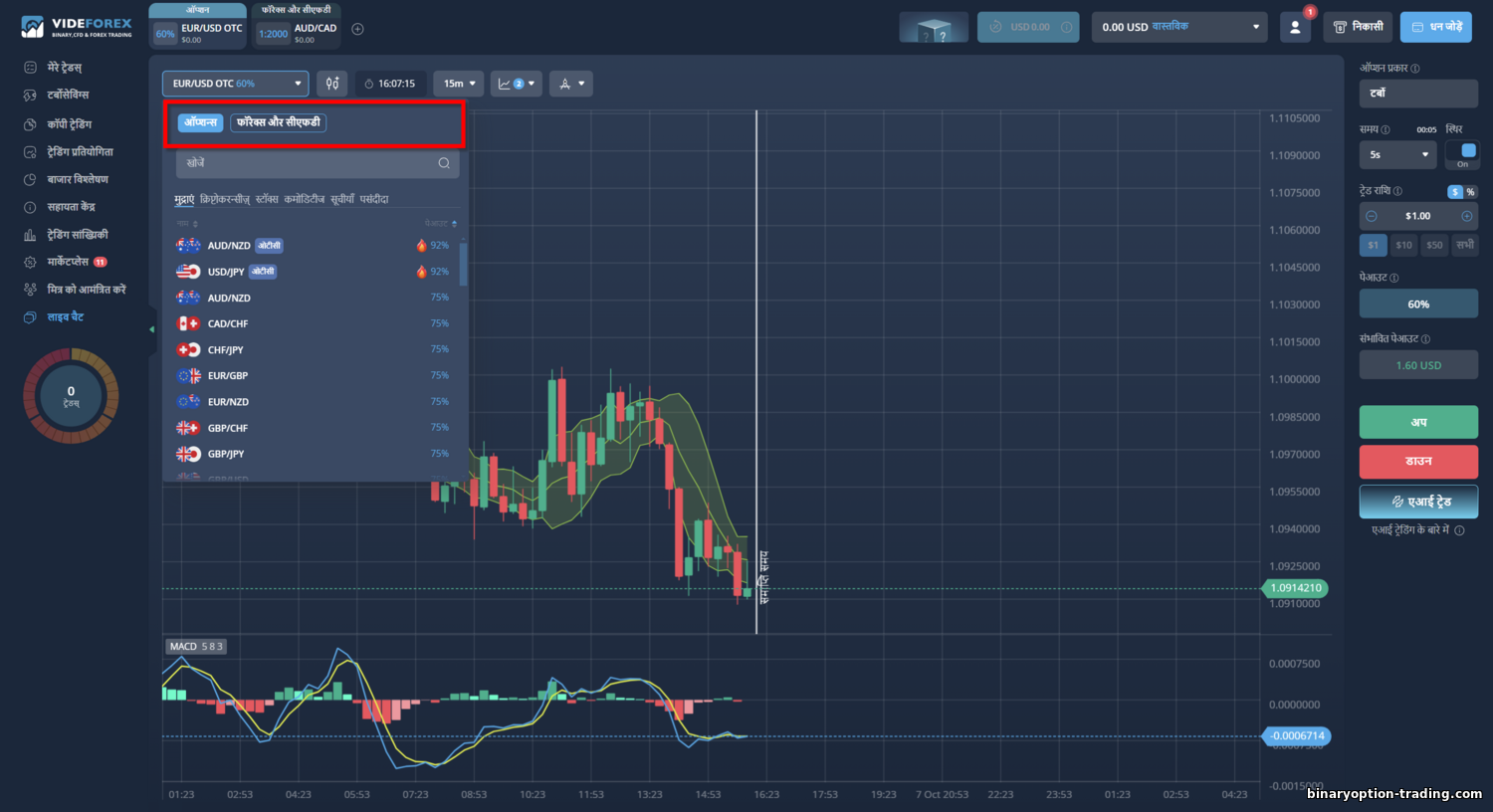The image size is (1493, 812).
Task: Switch to Forex and CFD tab
Action: point(279,122)
